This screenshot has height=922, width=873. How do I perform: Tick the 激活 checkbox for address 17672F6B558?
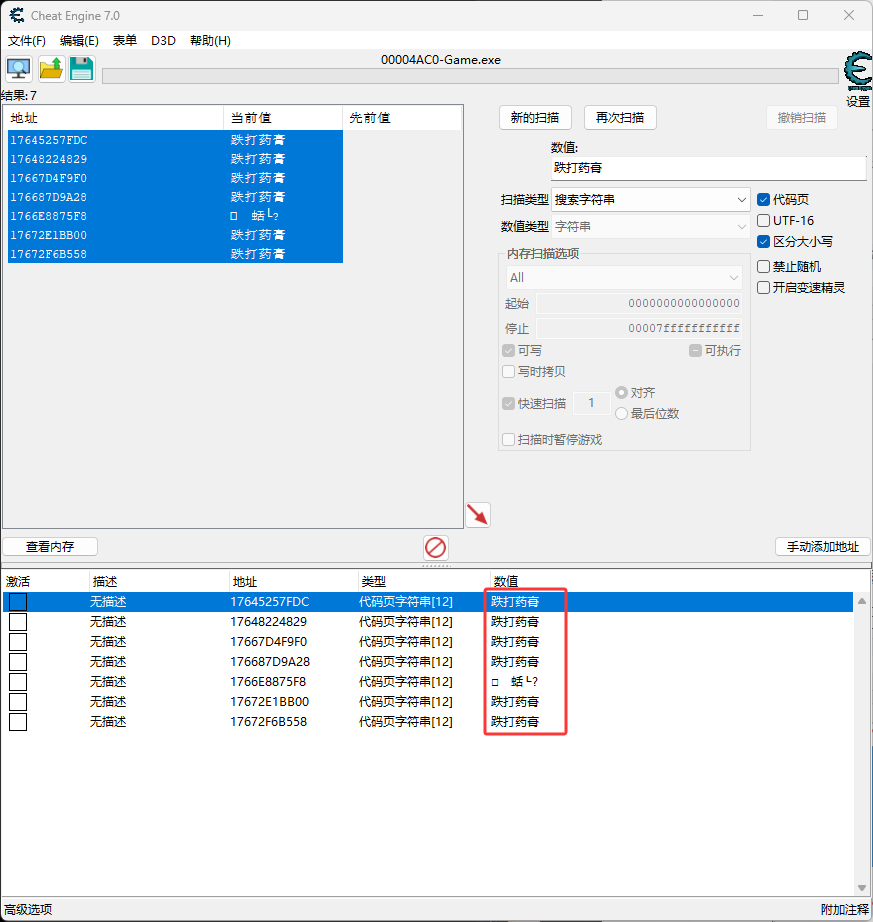pos(18,721)
